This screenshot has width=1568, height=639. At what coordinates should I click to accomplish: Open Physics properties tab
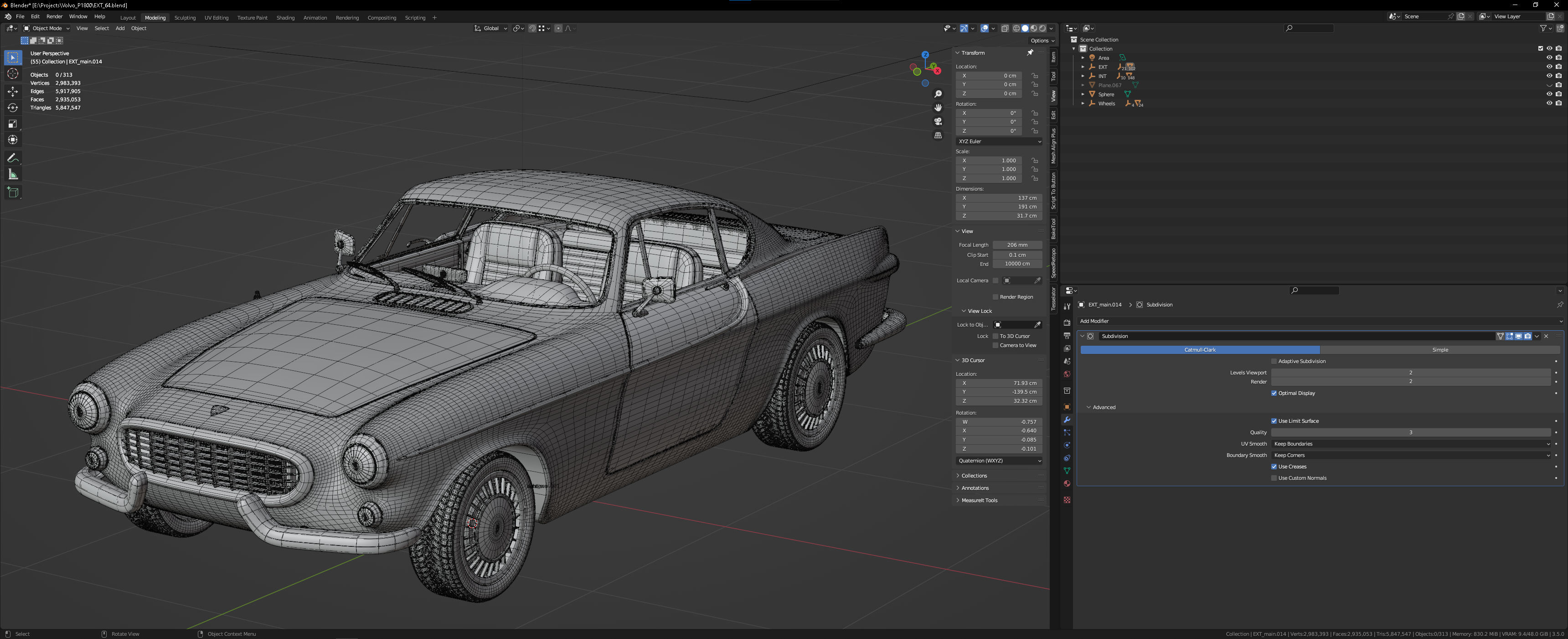click(1067, 445)
